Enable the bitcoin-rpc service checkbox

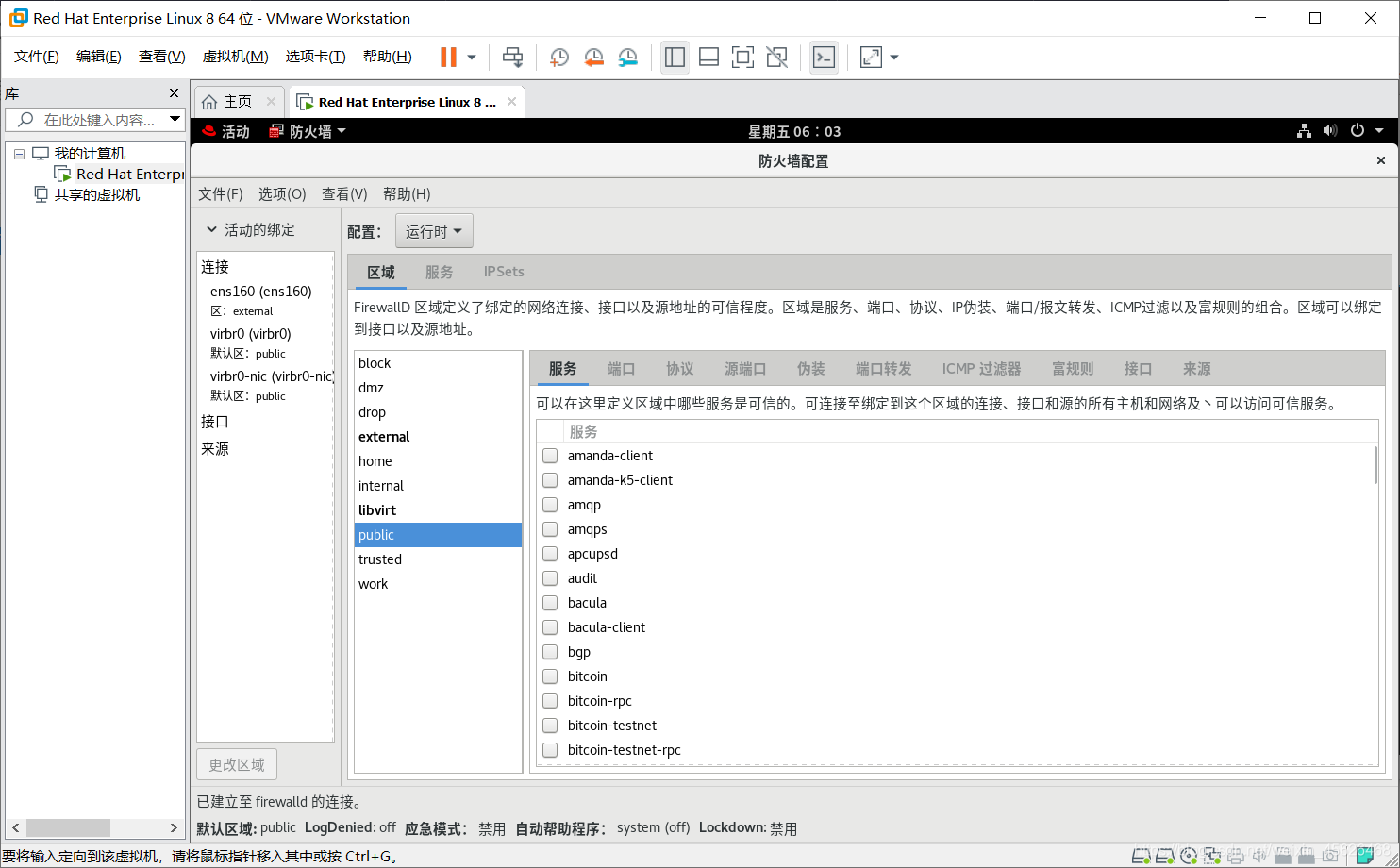click(550, 701)
